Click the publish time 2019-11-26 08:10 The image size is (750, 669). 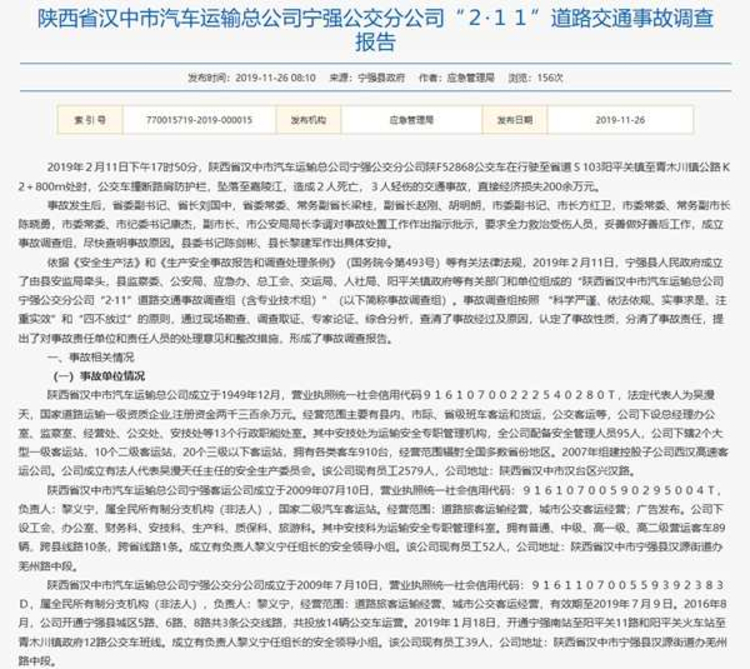(x=276, y=77)
